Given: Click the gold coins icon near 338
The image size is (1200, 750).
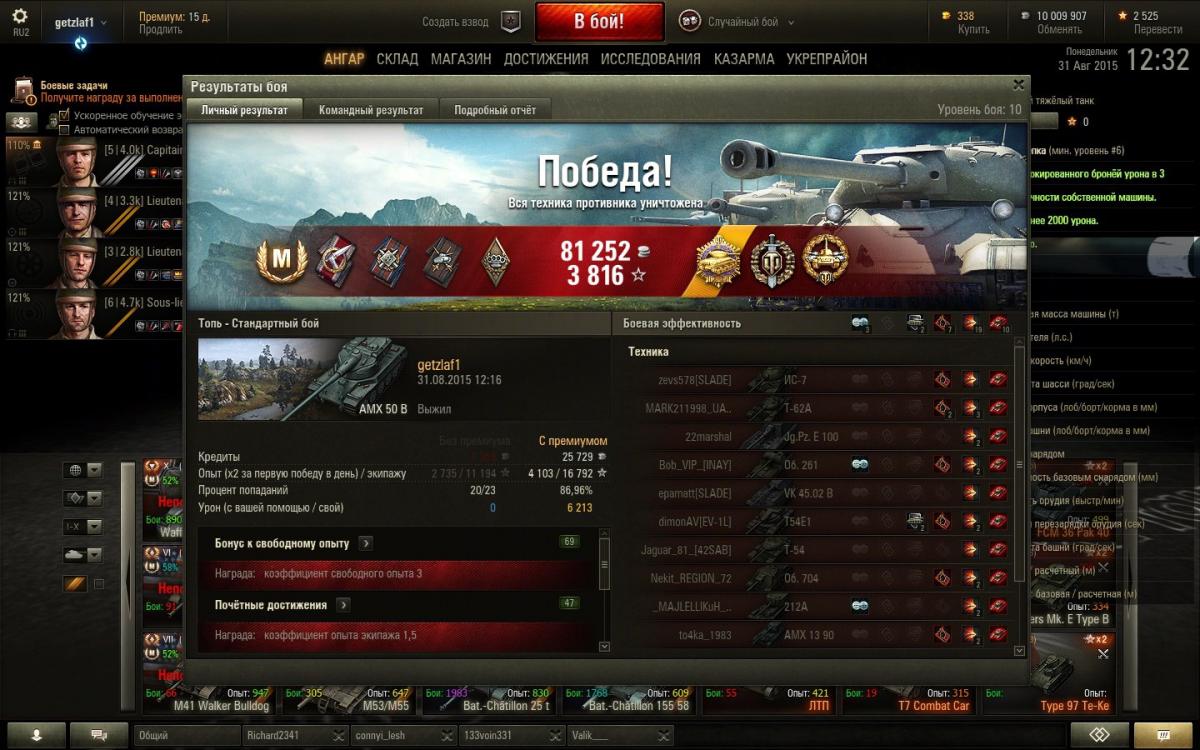Looking at the screenshot, I should pyautogui.click(x=948, y=16).
